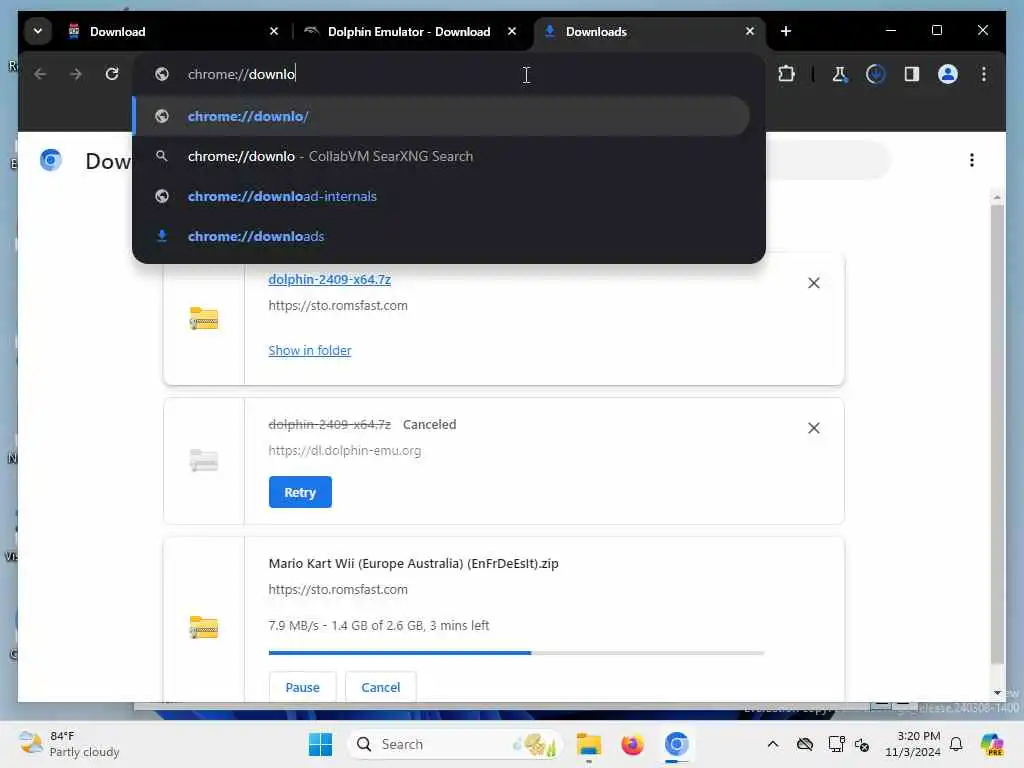Retry the canceled dolphin download

(x=300, y=492)
